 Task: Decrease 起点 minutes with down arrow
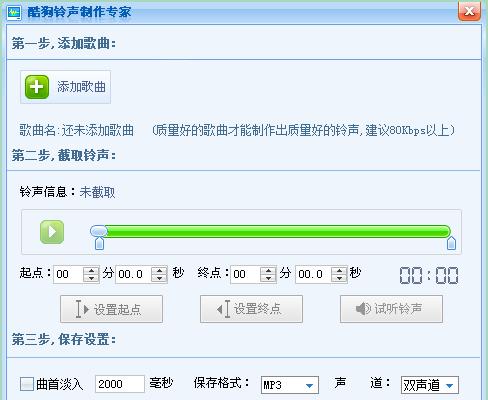click(91, 279)
